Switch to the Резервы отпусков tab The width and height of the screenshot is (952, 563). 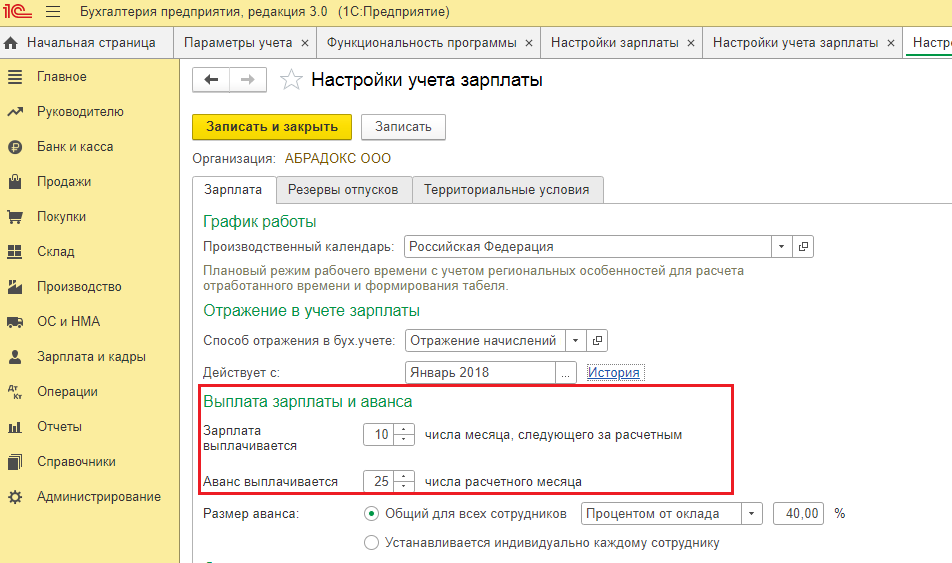tap(343, 190)
